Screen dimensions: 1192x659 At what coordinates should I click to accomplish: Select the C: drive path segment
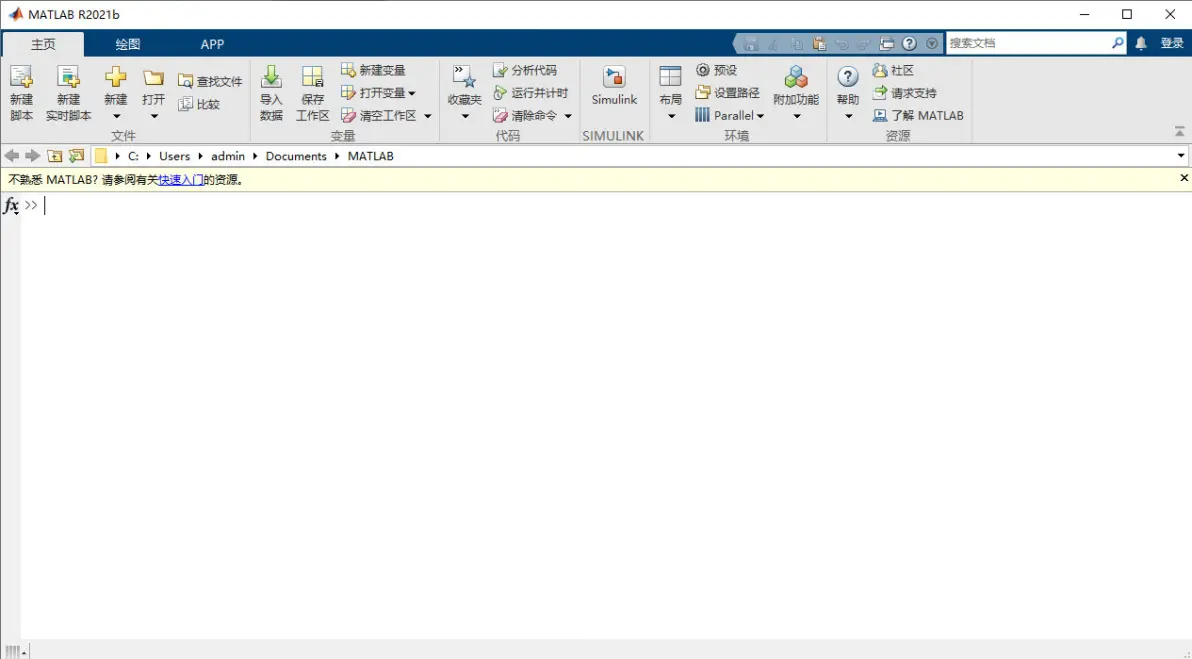point(133,156)
